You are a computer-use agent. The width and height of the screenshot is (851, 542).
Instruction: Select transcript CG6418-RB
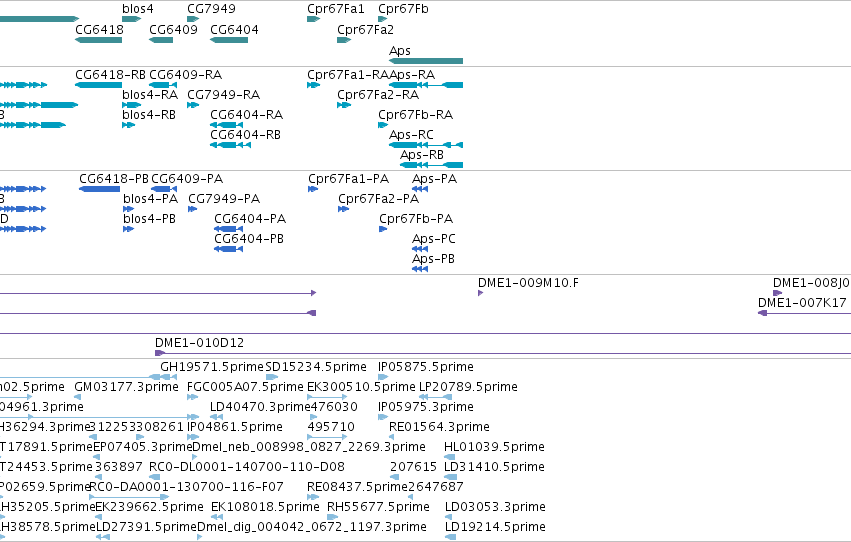coord(110,75)
